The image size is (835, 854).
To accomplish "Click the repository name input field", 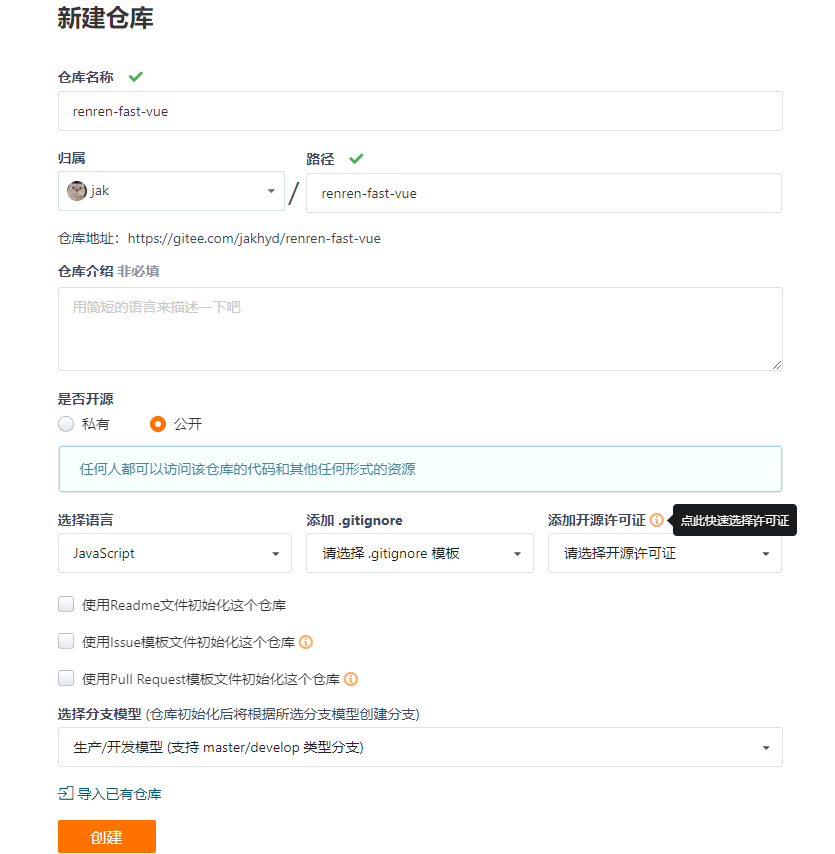I will tap(420, 111).
